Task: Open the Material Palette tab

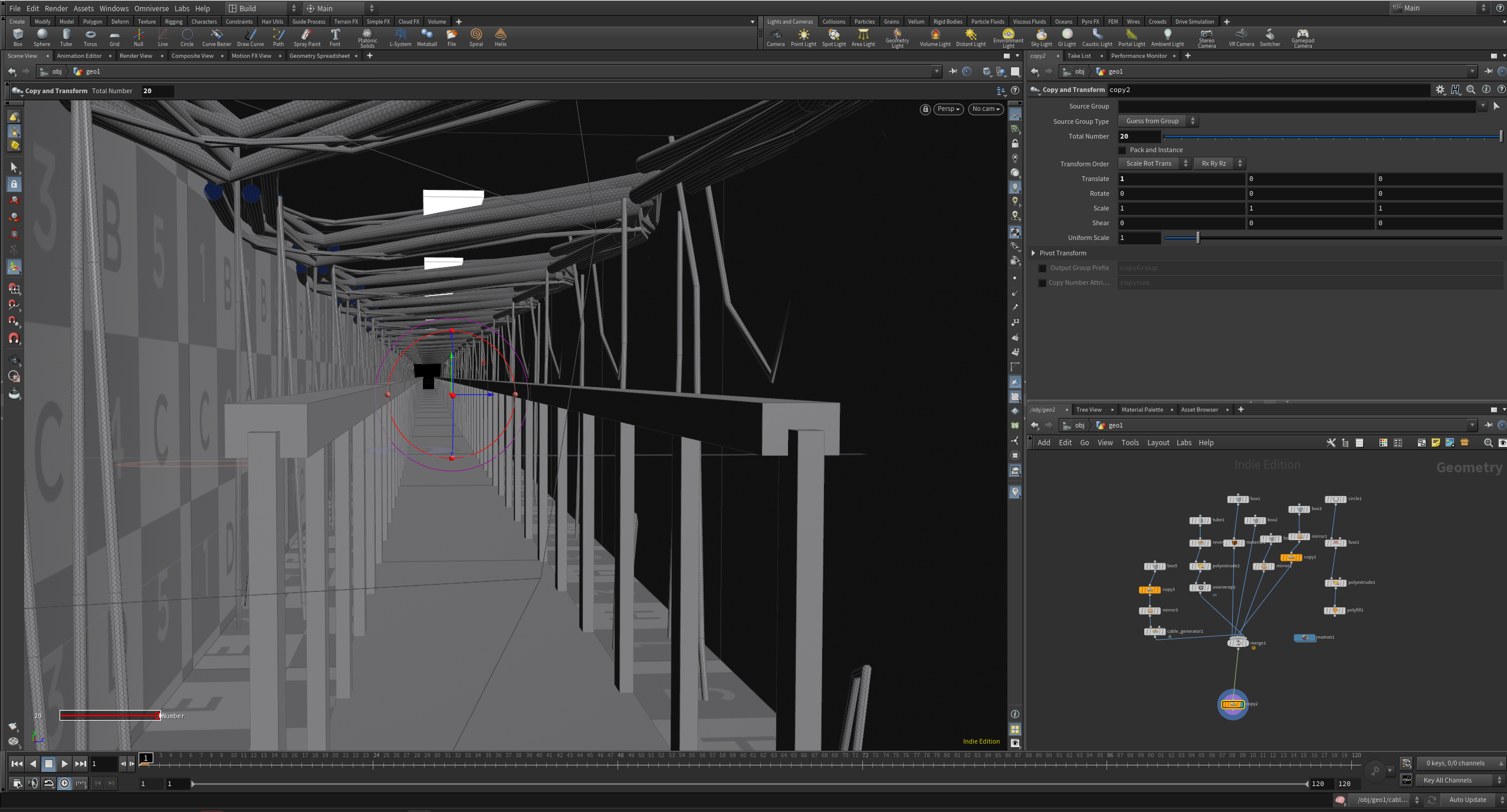Action: pos(1142,410)
